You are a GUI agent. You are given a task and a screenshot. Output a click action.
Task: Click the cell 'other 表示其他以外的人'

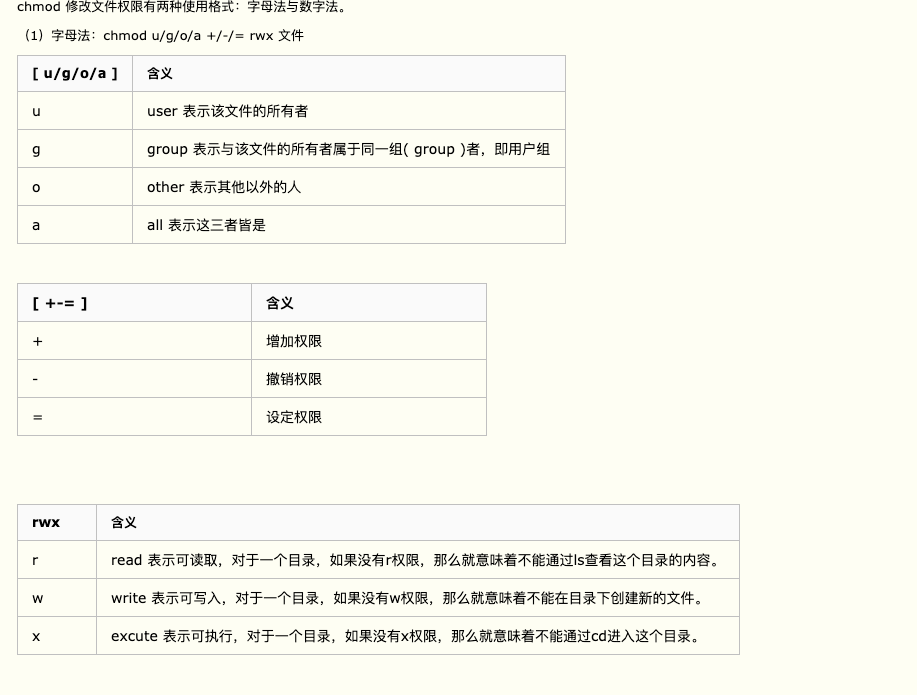pyautogui.click(x=349, y=187)
